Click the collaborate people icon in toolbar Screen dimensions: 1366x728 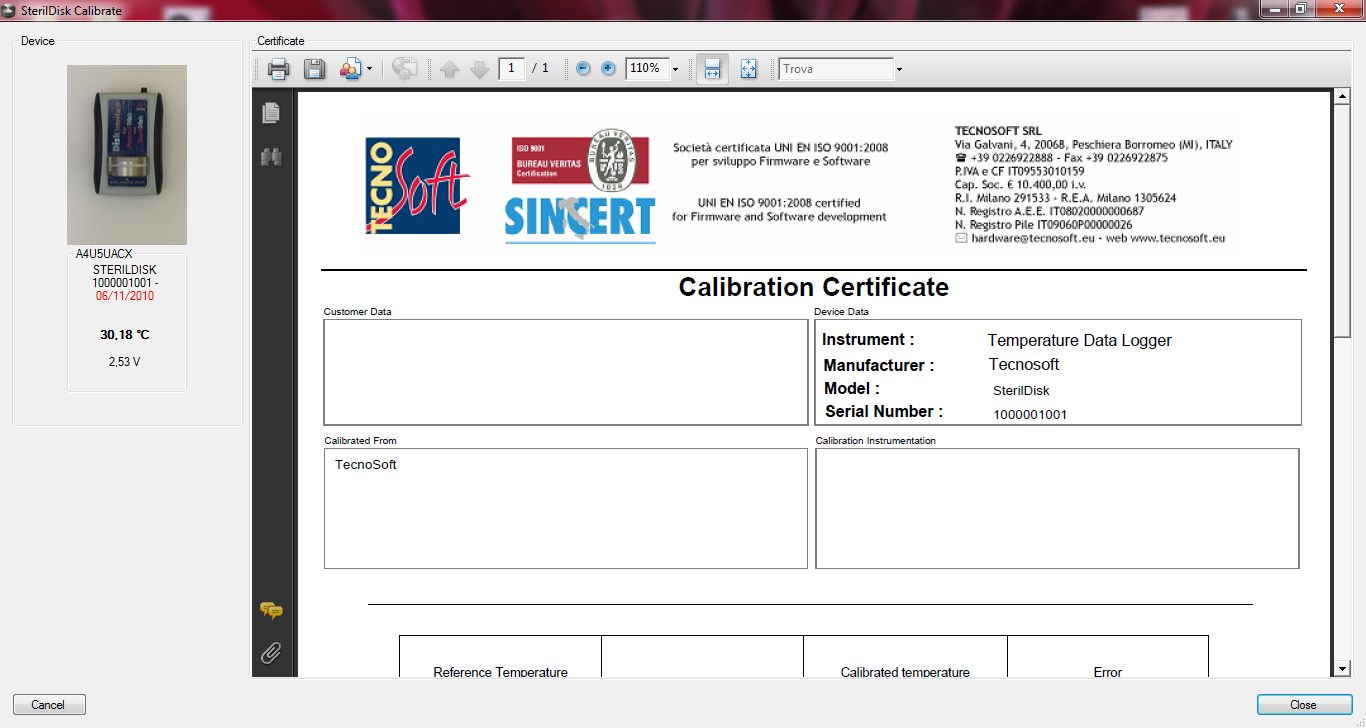(x=350, y=69)
